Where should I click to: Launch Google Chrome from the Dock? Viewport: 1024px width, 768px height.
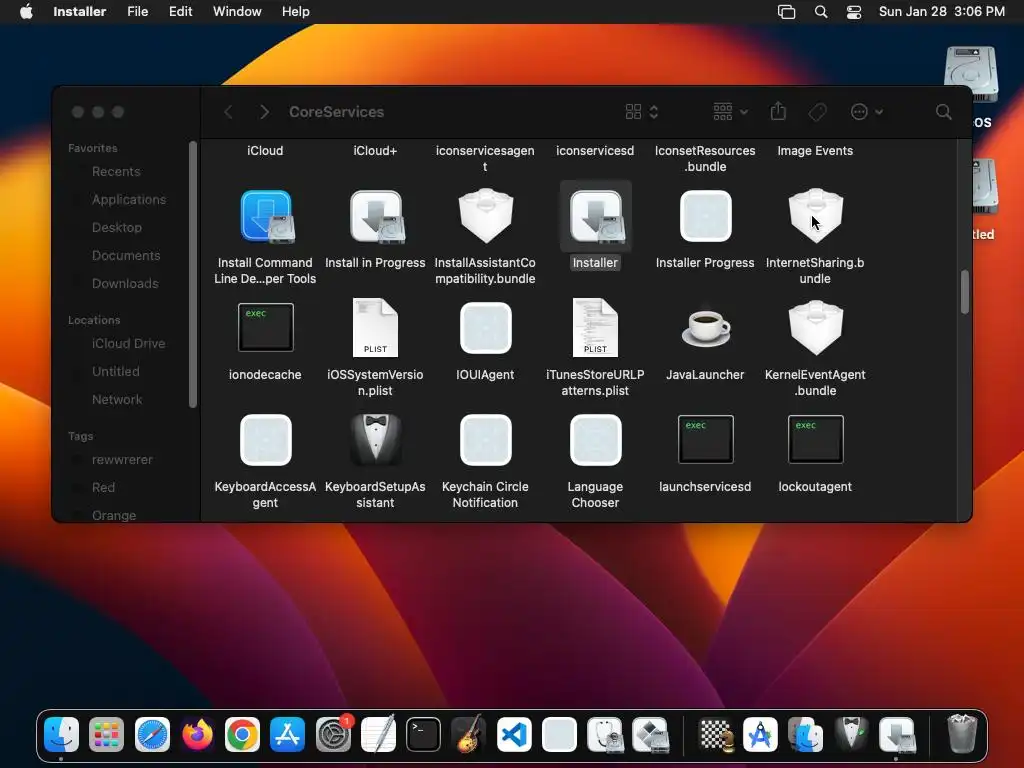click(242, 735)
